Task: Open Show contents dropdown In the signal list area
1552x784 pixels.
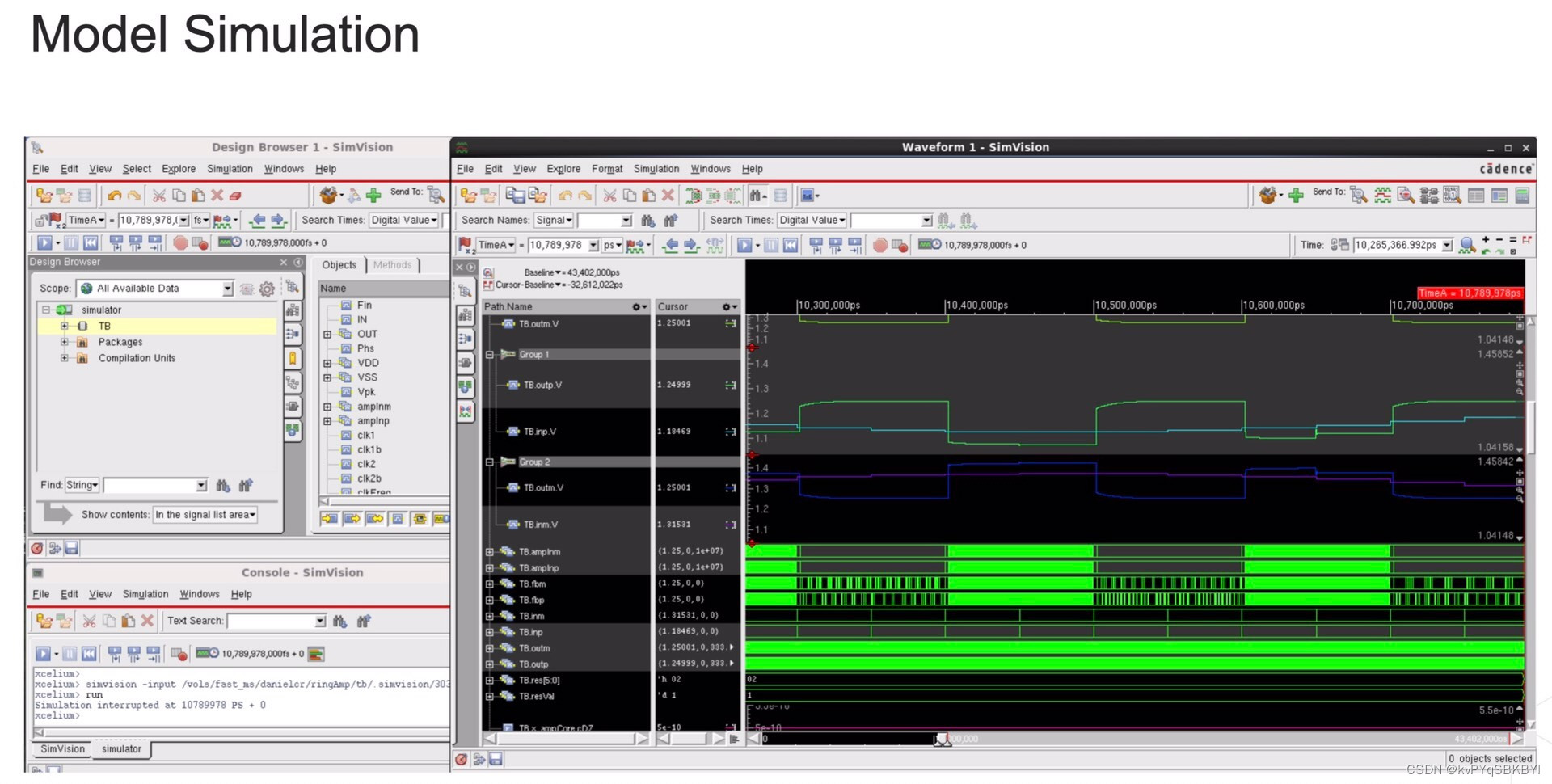Action: tap(205, 515)
